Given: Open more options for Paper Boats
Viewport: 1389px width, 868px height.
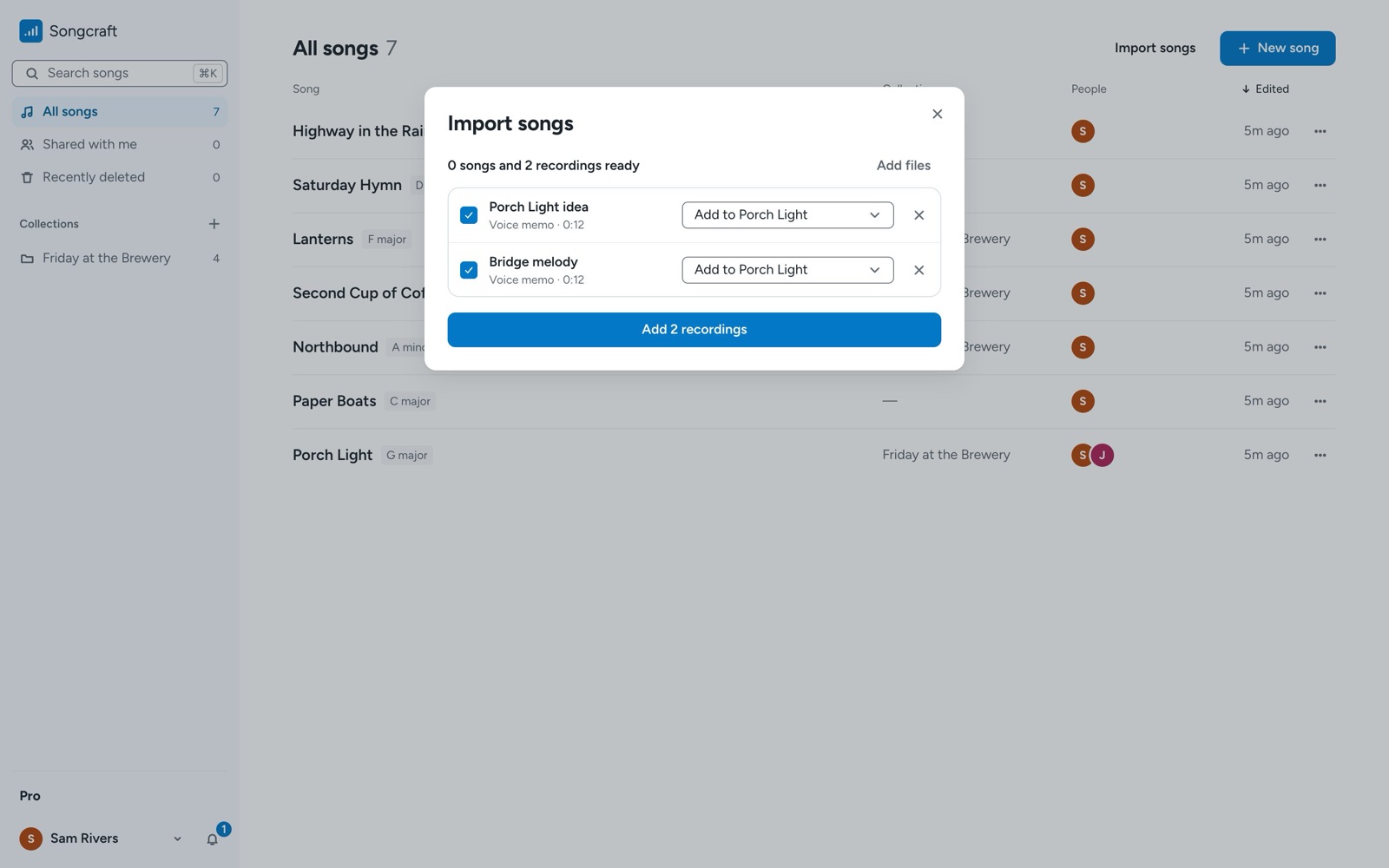Looking at the screenshot, I should click(x=1320, y=401).
